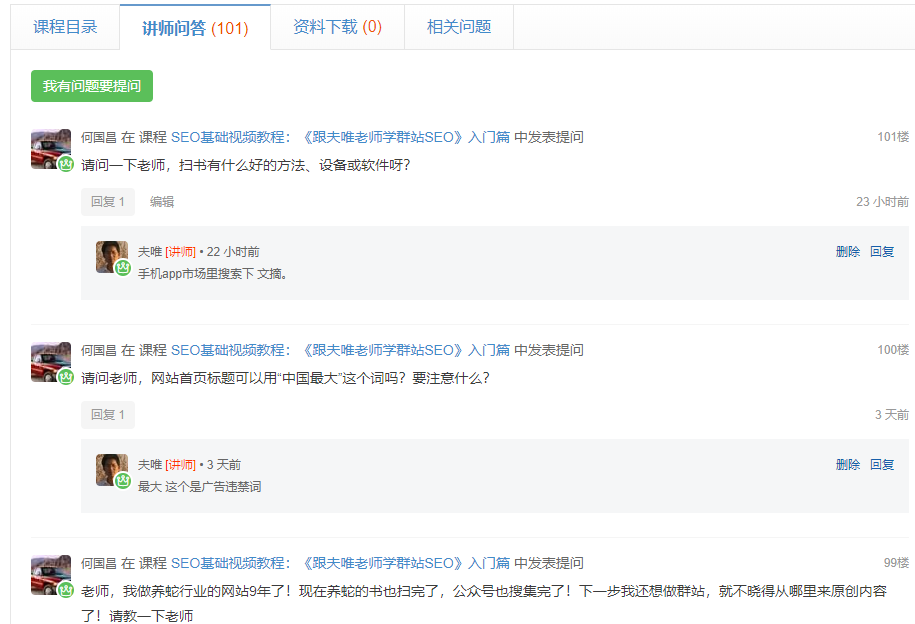Click crown badge on 夫唯's 22 小时前 reply avatar
Image resolution: width=915 pixels, height=624 pixels.
point(123,268)
